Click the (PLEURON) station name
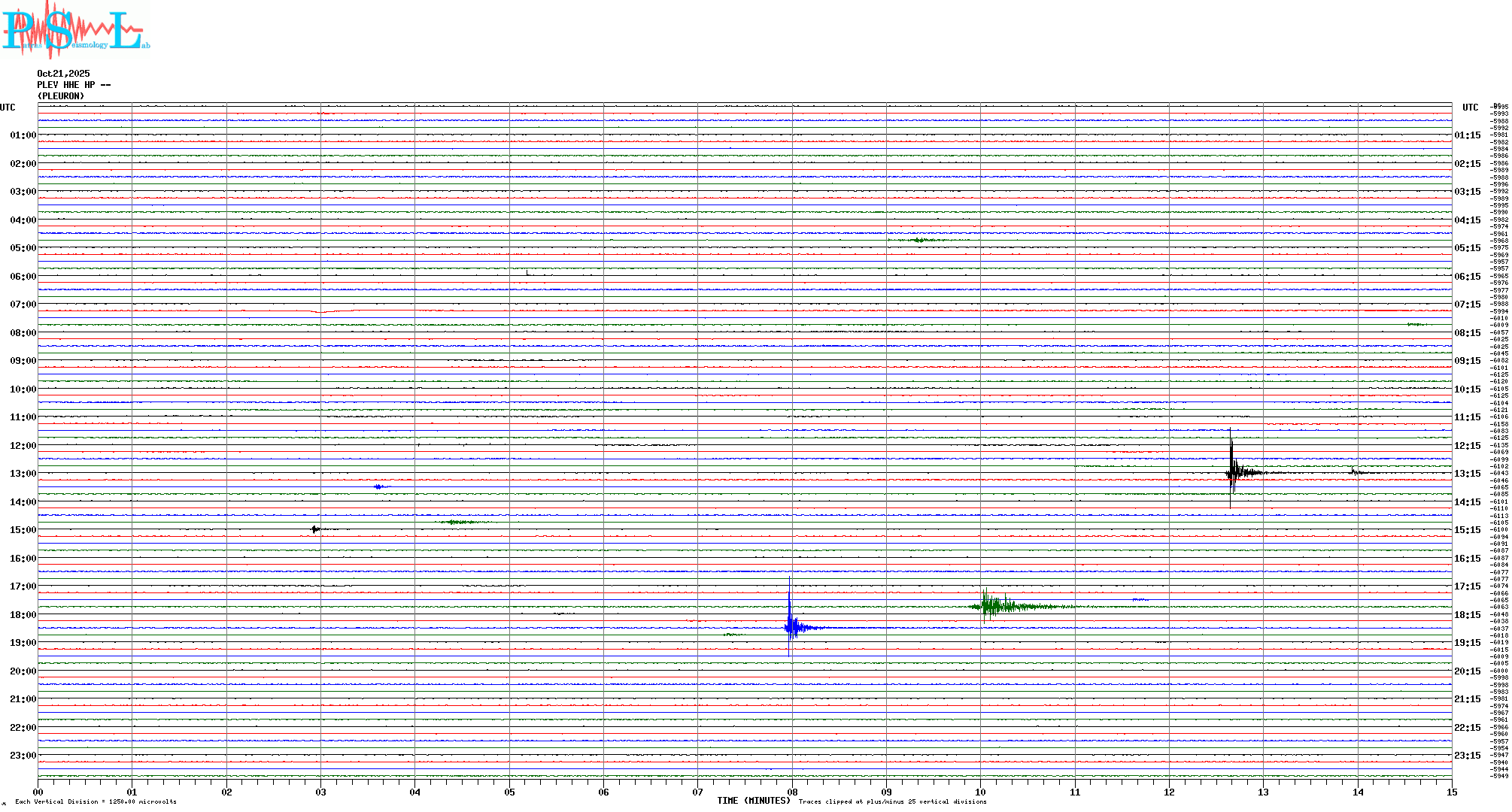Image resolution: width=1512 pixels, height=812 pixels. [x=61, y=96]
